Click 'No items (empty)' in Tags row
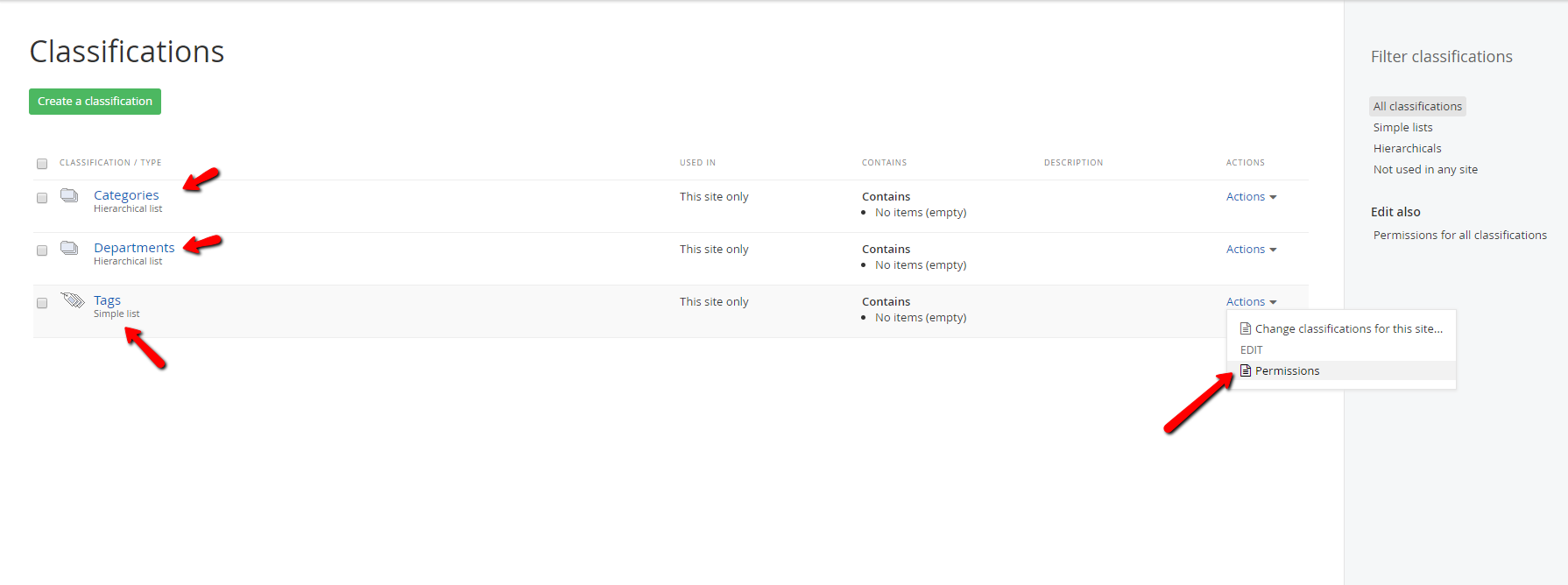The height and width of the screenshot is (585, 1568). click(921, 318)
